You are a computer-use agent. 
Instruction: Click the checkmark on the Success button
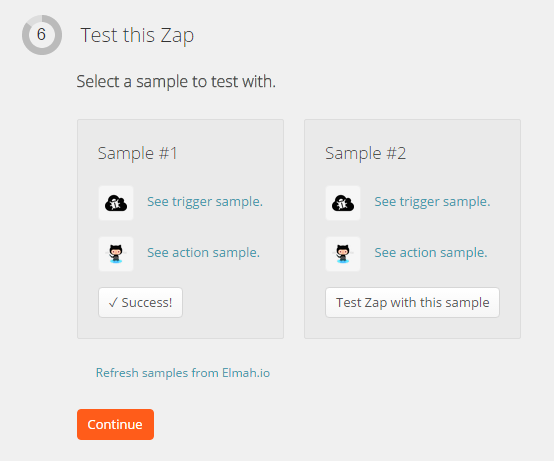click(x=113, y=303)
